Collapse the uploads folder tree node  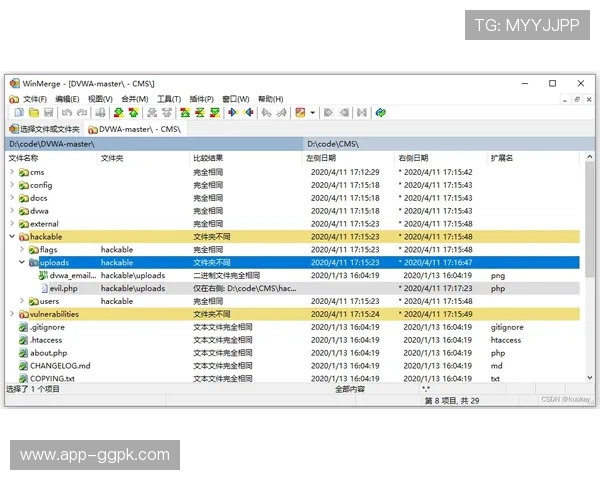coord(22,263)
